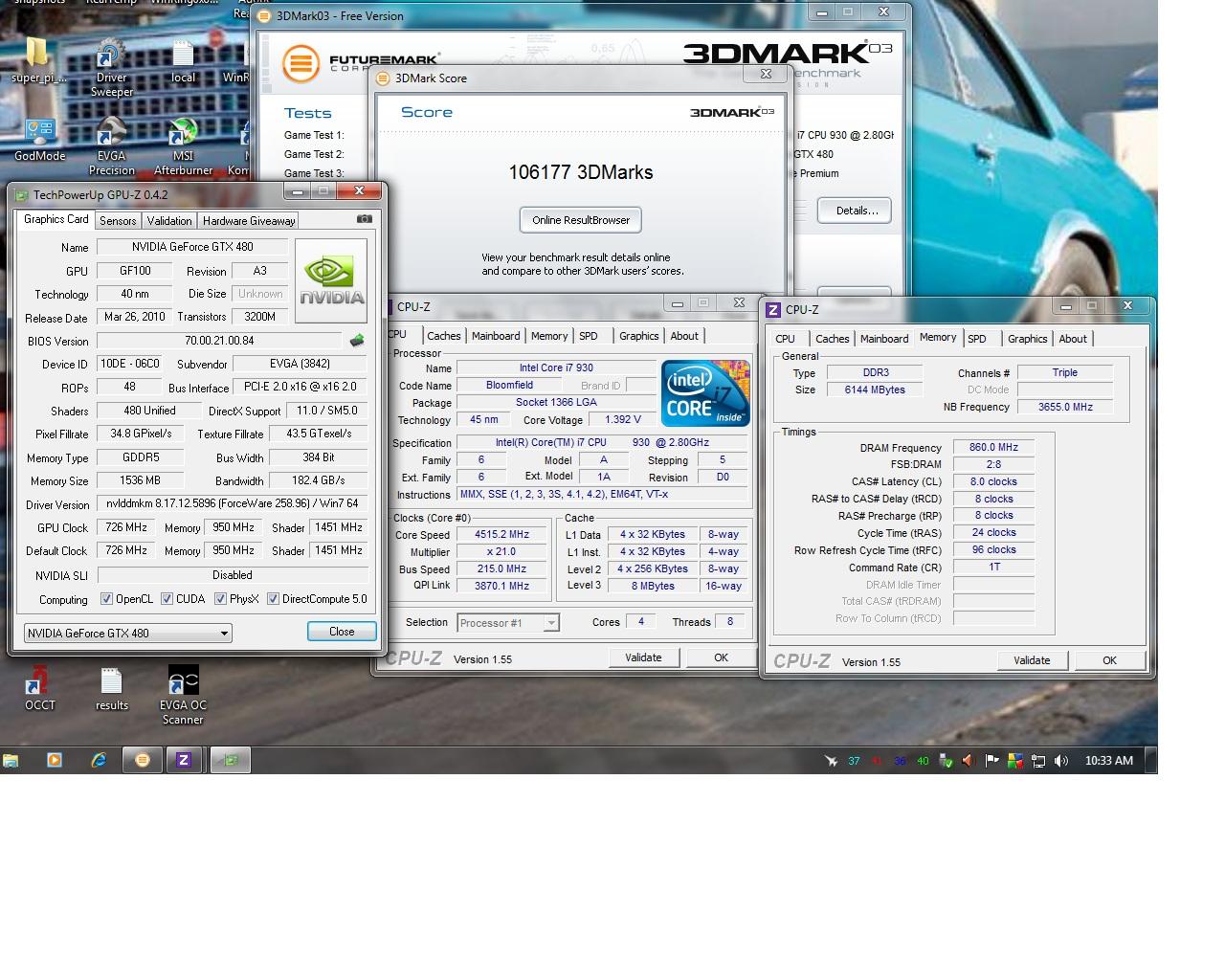The height and width of the screenshot is (980, 1225).
Task: Click the save BIOS icon beside BIOS Version
Action: tap(357, 341)
